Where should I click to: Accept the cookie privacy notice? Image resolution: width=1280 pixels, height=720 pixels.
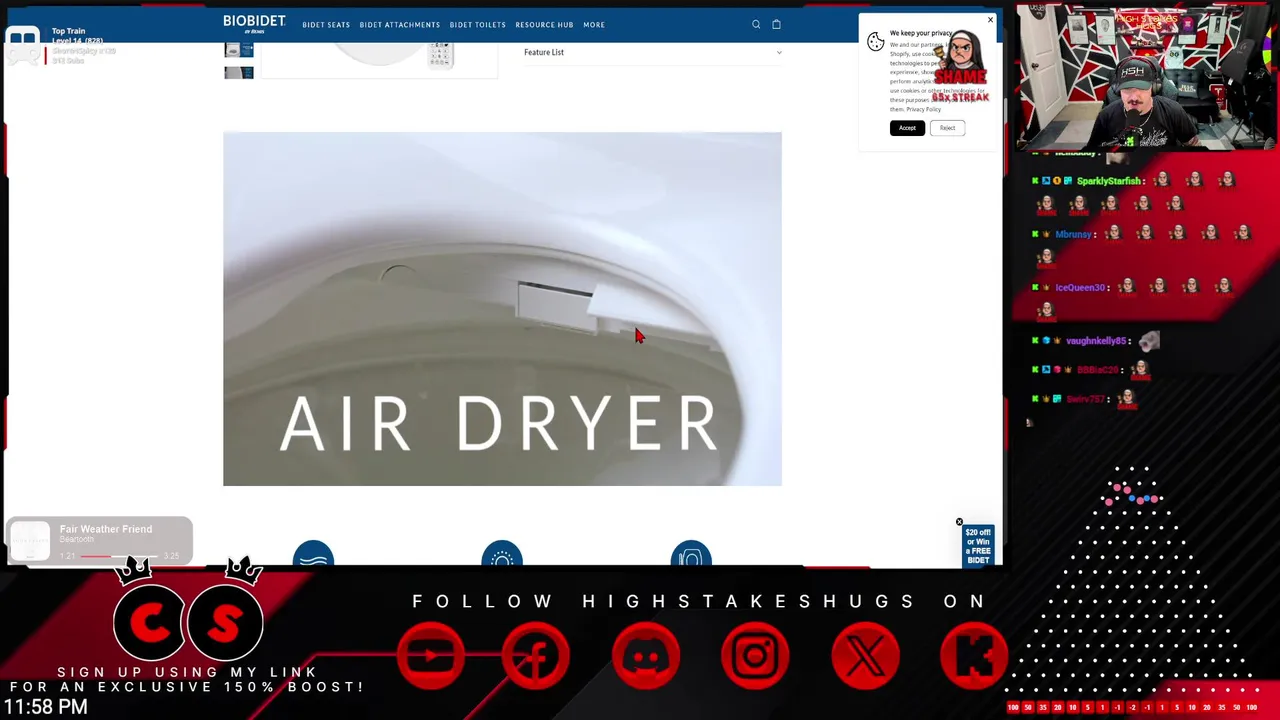(907, 128)
